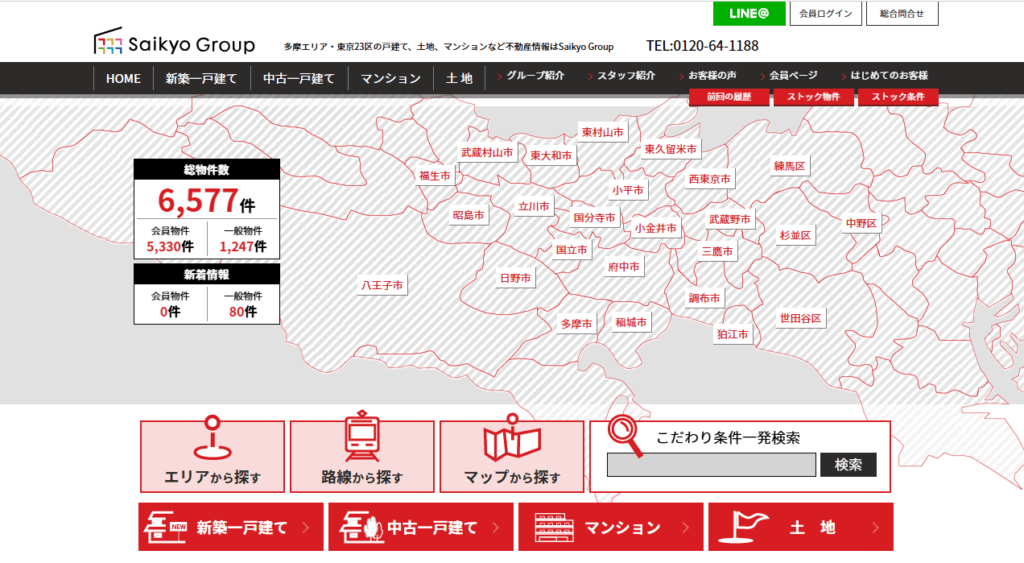
Task: Select 福生市 on the map
Action: pos(434,176)
